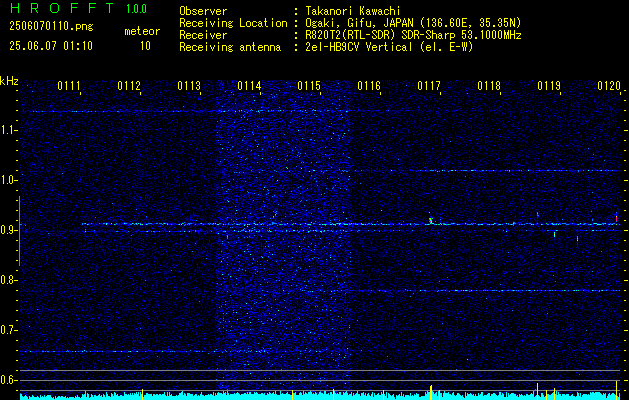Click the 0.6 kHz axis label

tap(8, 380)
